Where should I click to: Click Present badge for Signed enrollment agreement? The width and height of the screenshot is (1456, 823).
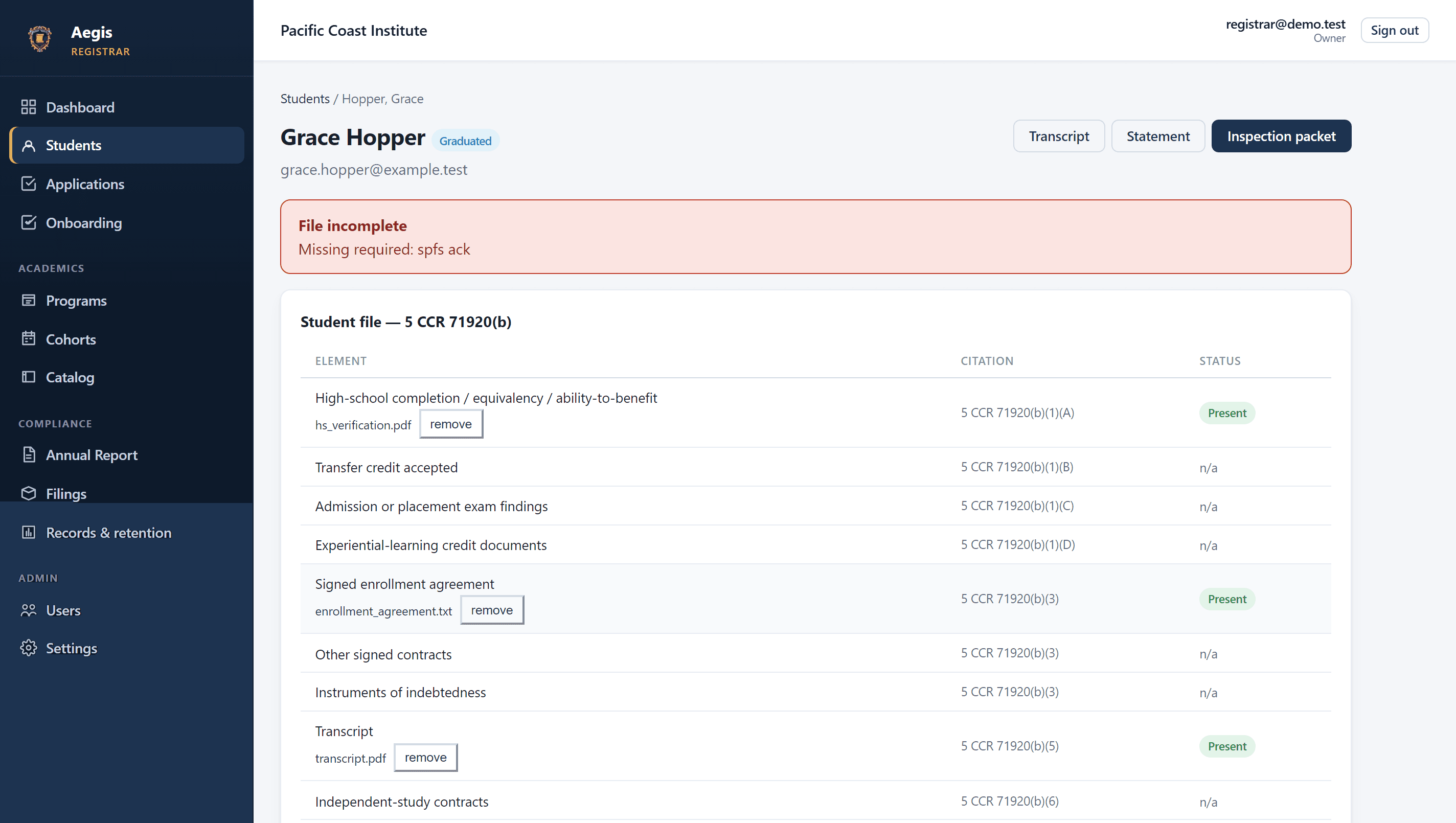pyautogui.click(x=1227, y=599)
